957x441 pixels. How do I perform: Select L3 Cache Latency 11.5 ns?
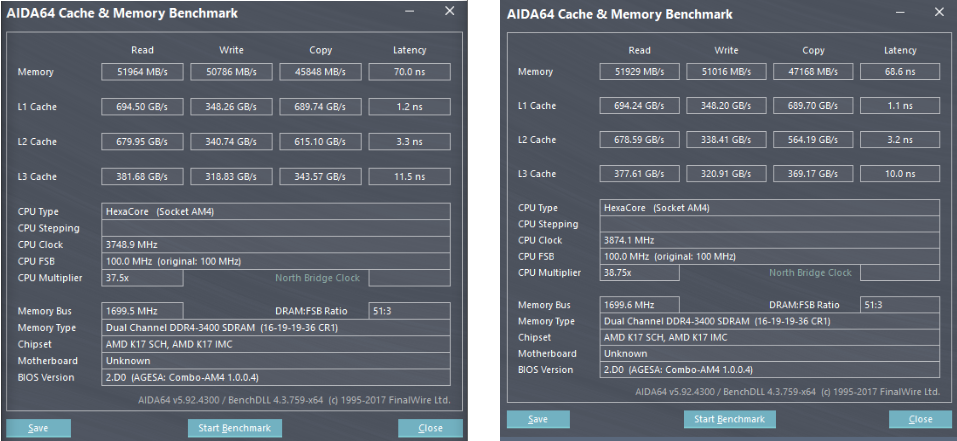pyautogui.click(x=410, y=177)
